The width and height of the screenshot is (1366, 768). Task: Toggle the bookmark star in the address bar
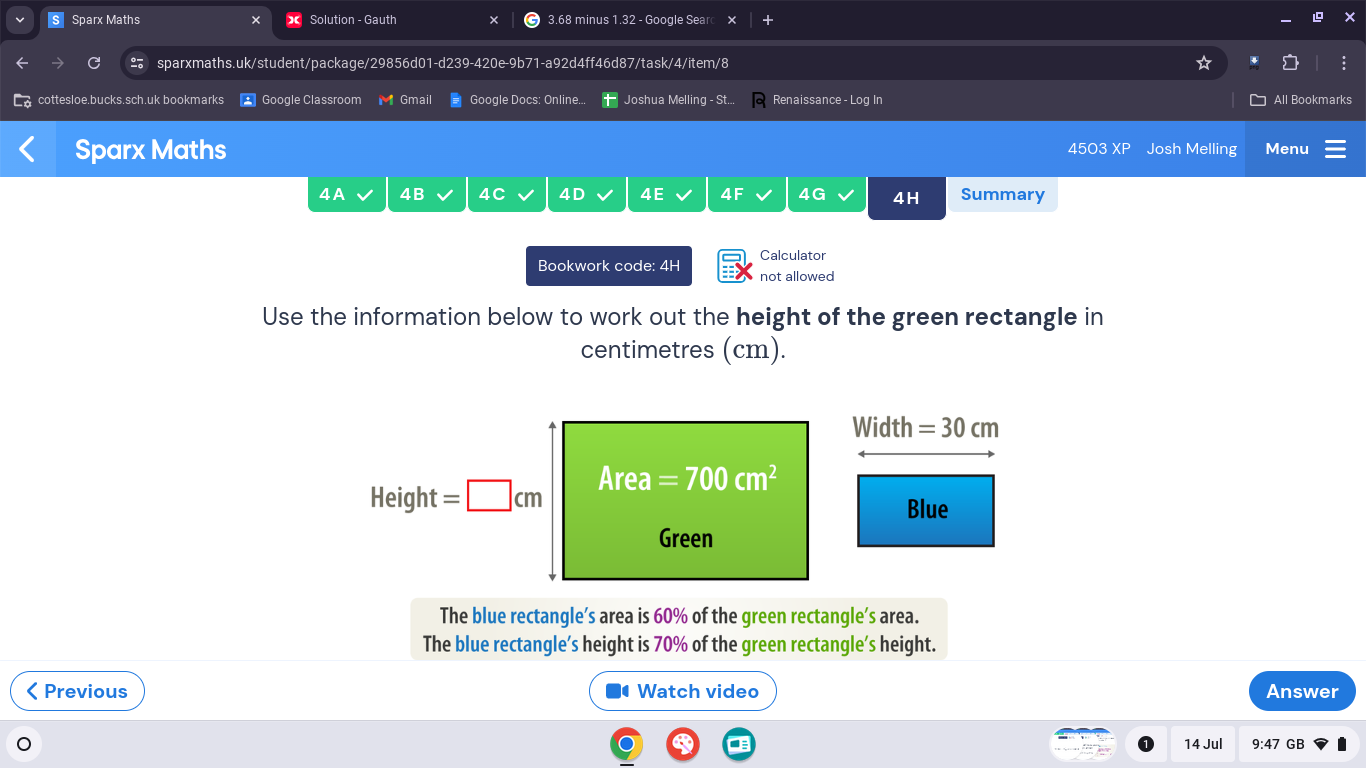1203,62
